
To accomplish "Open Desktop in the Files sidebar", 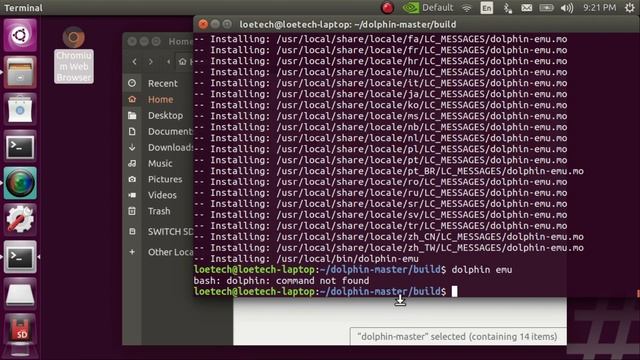I will point(158,115).
